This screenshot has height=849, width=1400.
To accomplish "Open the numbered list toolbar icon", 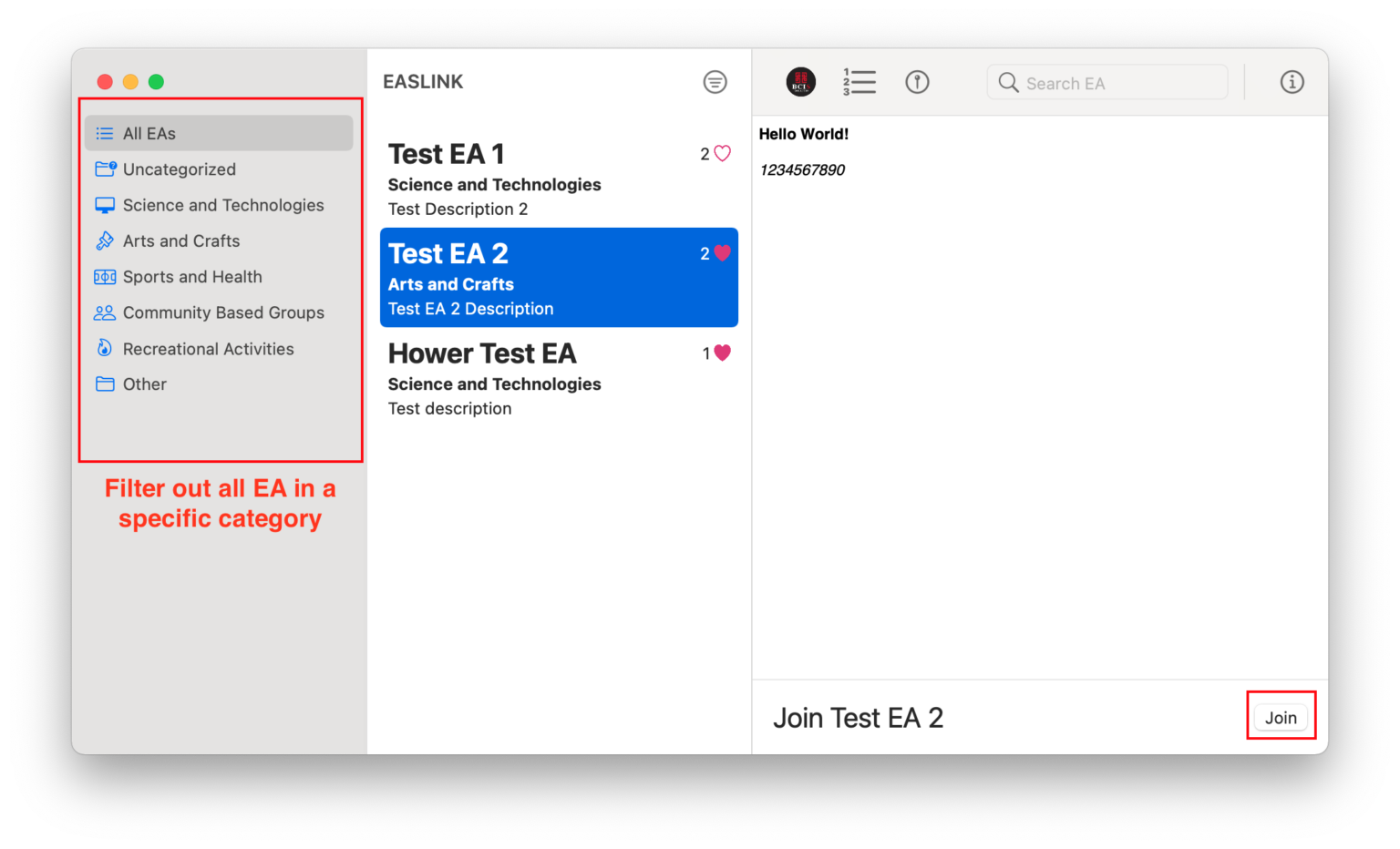I will coord(859,82).
